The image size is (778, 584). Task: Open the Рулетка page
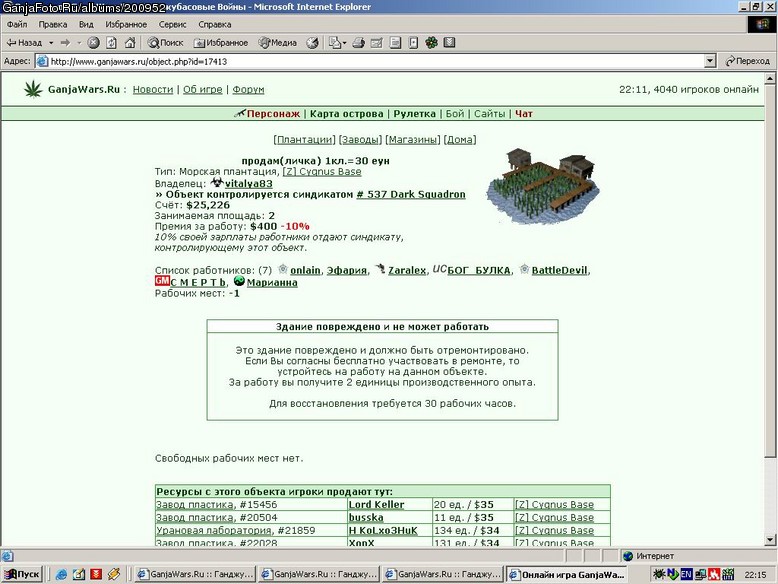coord(414,114)
